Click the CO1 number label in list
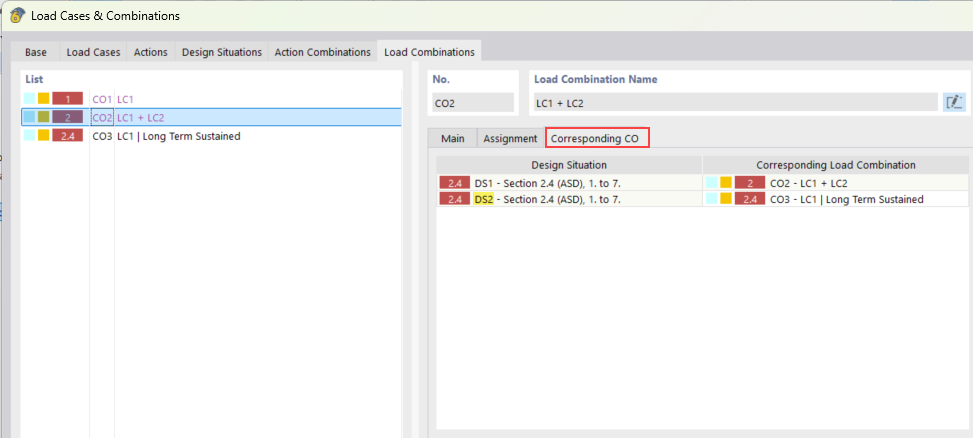 (102, 99)
